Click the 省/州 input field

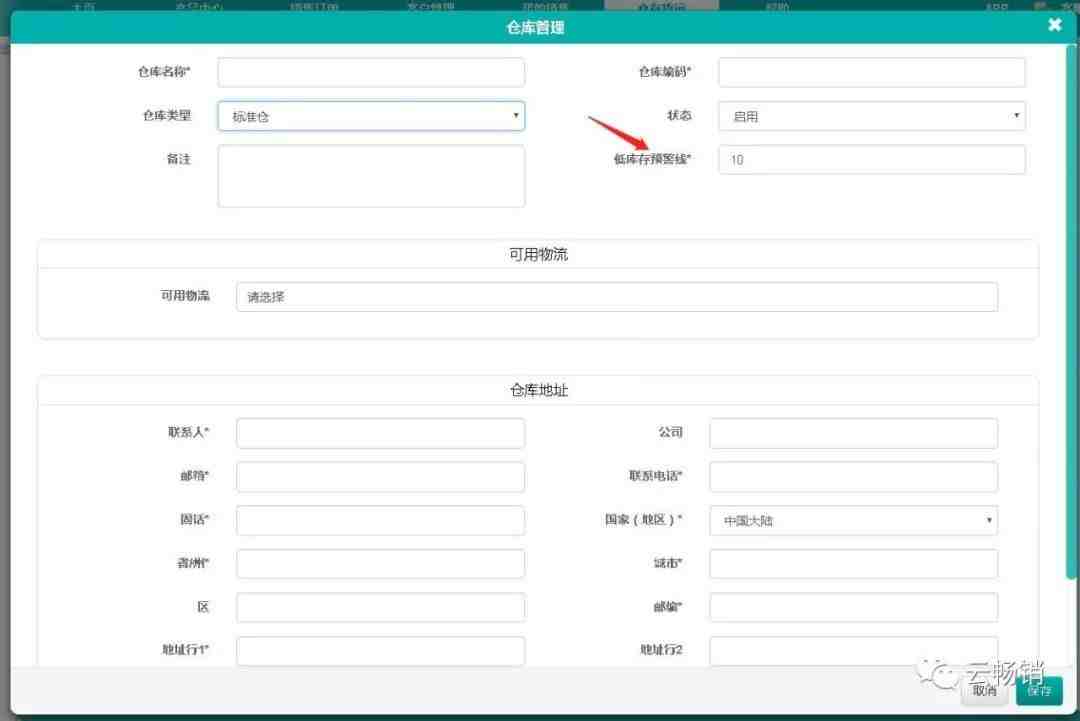click(x=380, y=564)
